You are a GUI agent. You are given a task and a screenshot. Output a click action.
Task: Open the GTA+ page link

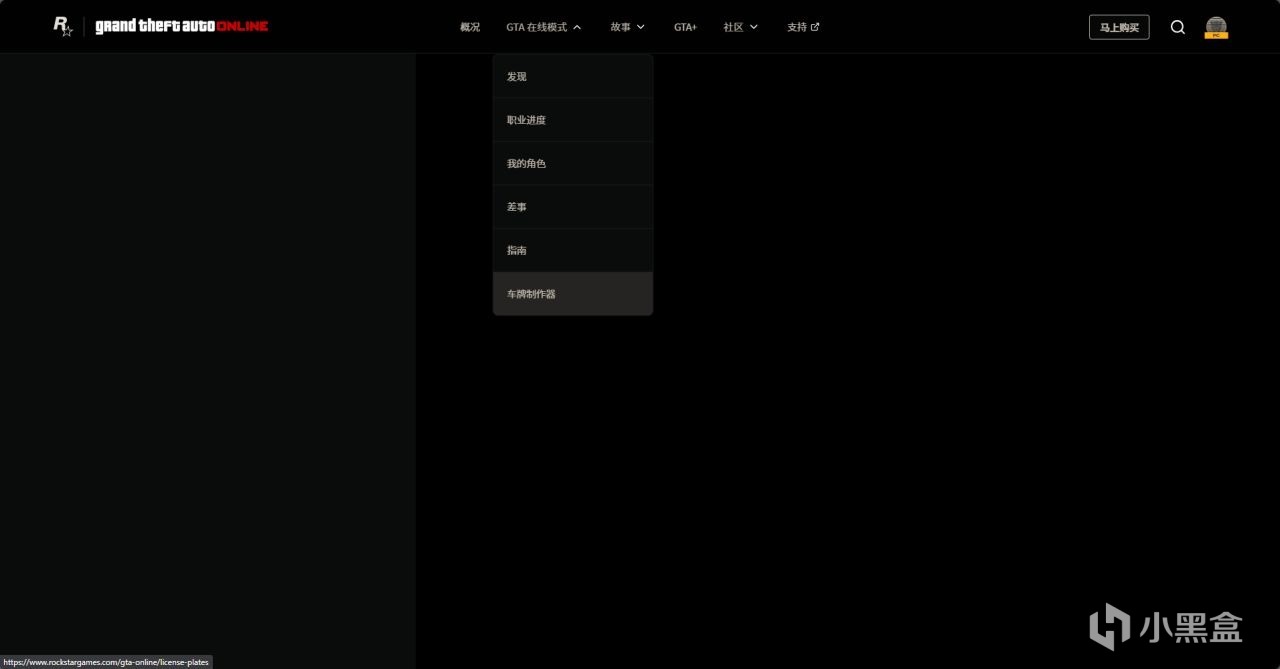[x=685, y=27]
